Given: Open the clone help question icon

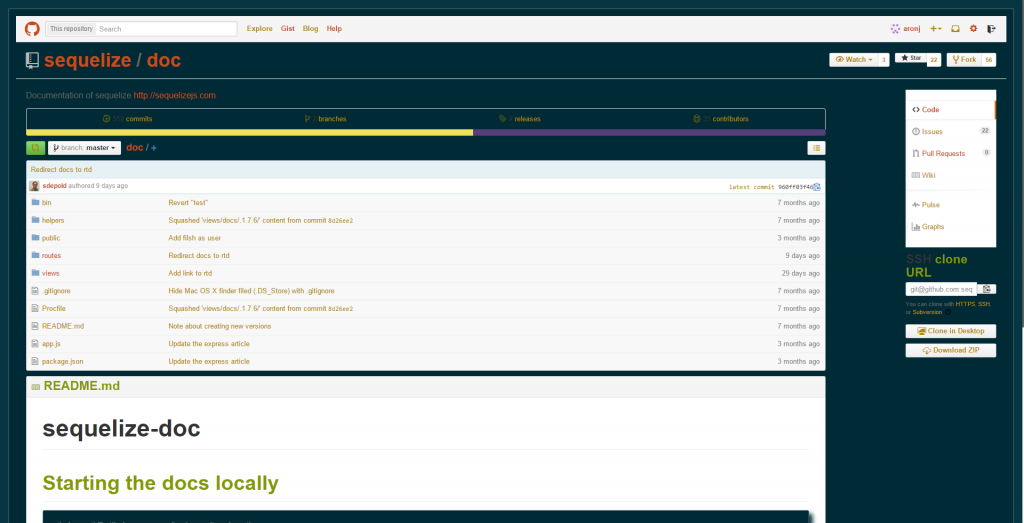Looking at the screenshot, I should (948, 312).
